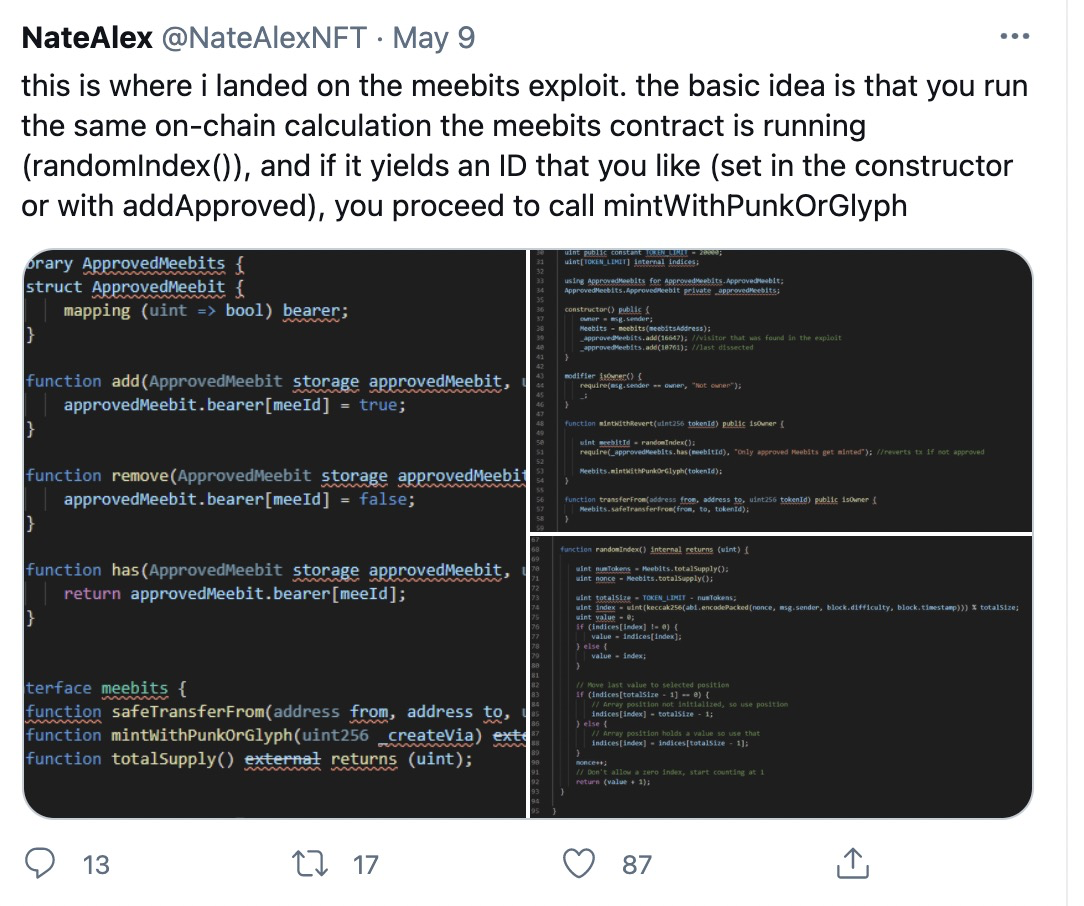Open the share icon menu

tap(850, 863)
